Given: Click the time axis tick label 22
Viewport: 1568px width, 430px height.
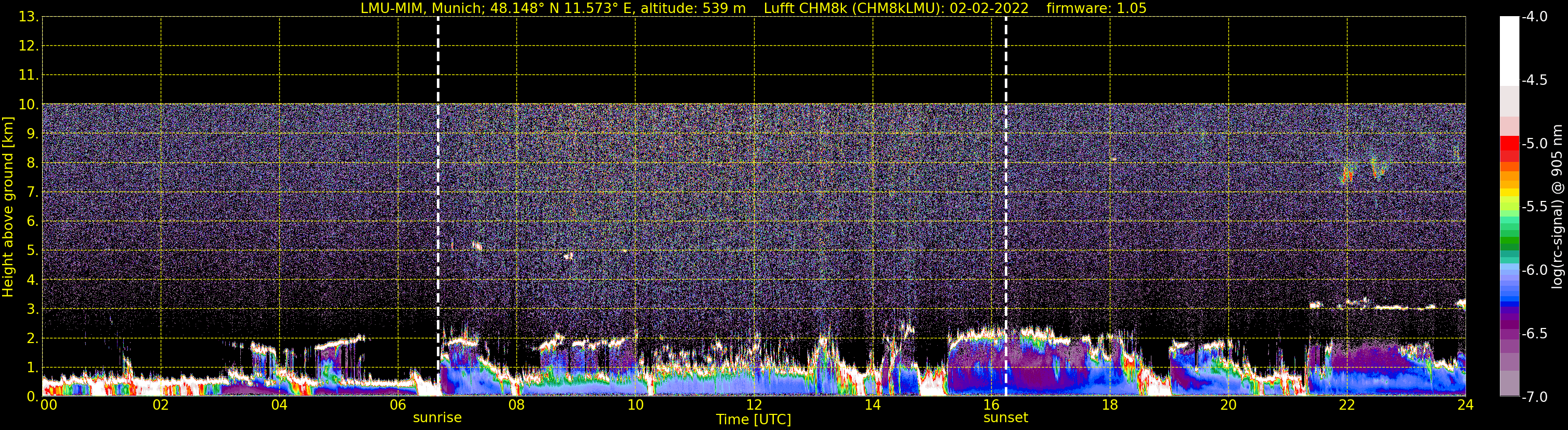Looking at the screenshot, I should pos(1347,405).
